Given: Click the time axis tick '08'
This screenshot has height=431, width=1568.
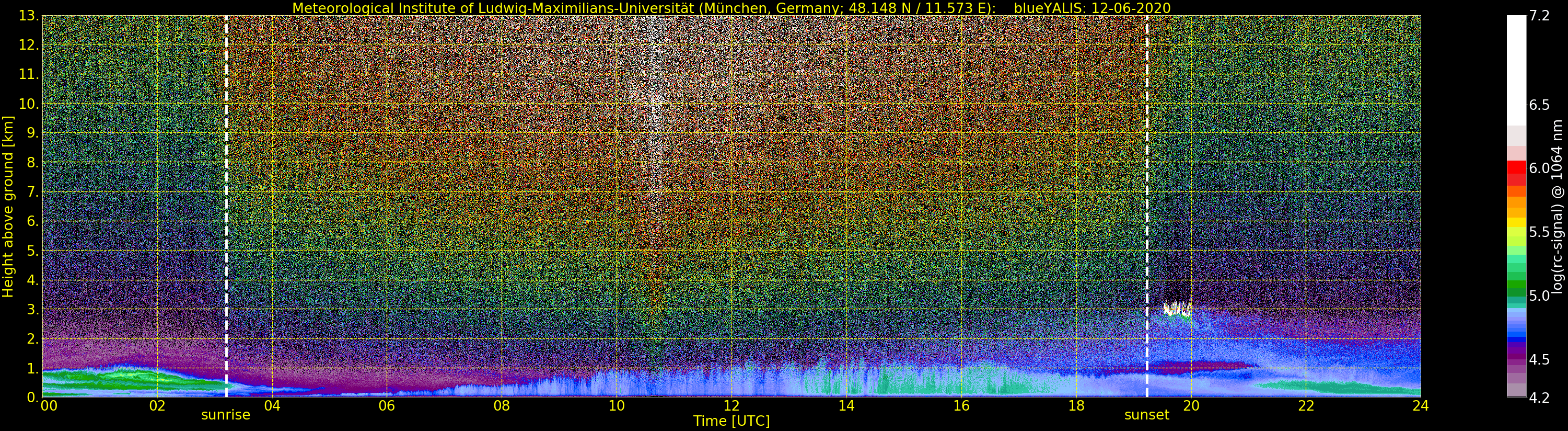Looking at the screenshot, I should click(502, 406).
